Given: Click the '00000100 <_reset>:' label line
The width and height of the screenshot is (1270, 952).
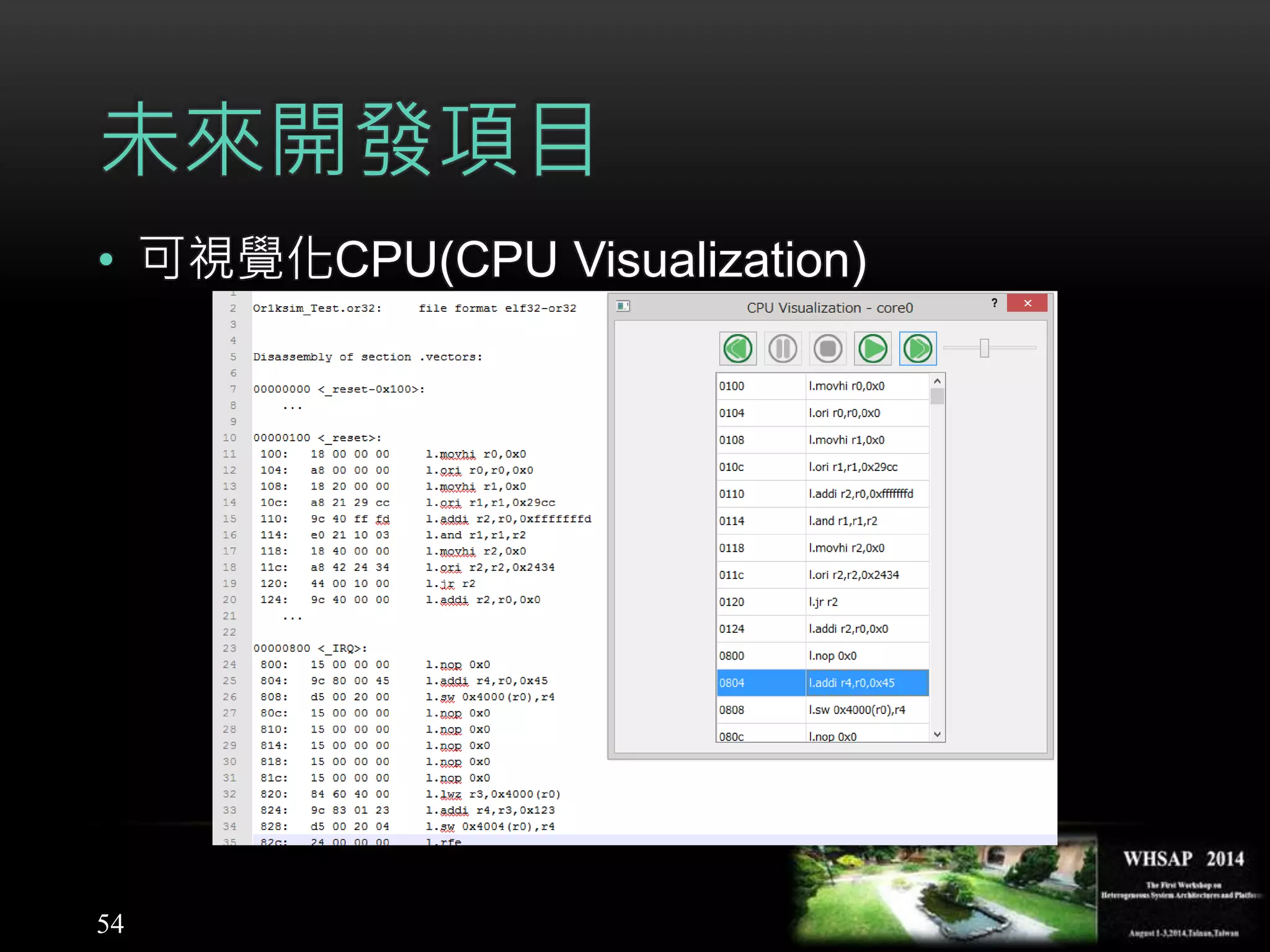Looking at the screenshot, I should tap(317, 438).
